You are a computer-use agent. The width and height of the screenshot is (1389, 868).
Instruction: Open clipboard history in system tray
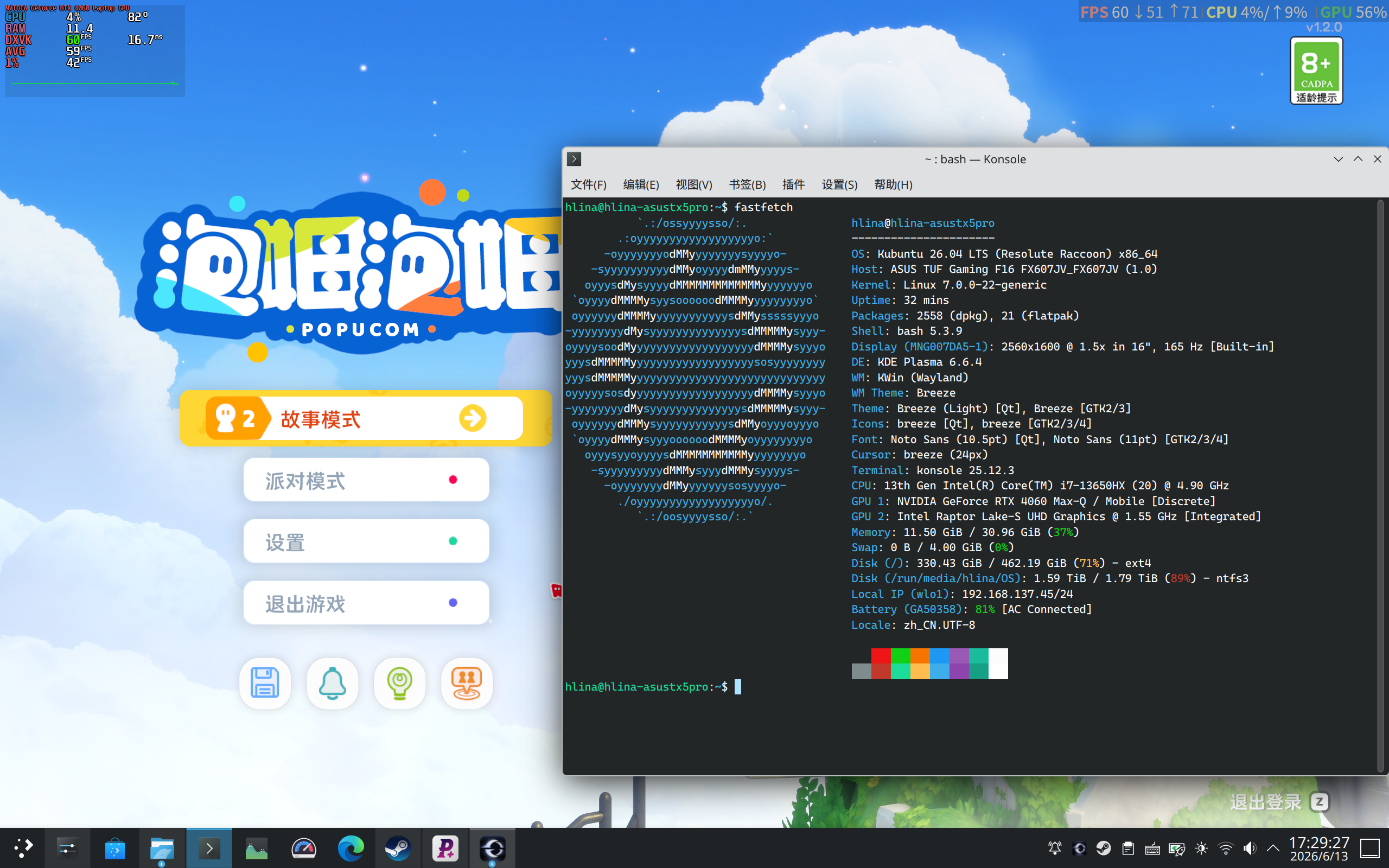1128,848
